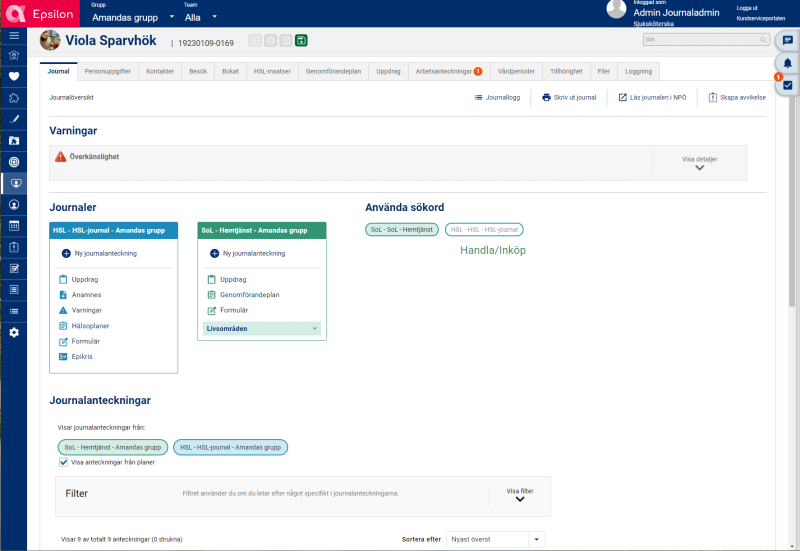
Task: Open Anamnes in the HSL-journal card
Action: [x=80, y=295]
